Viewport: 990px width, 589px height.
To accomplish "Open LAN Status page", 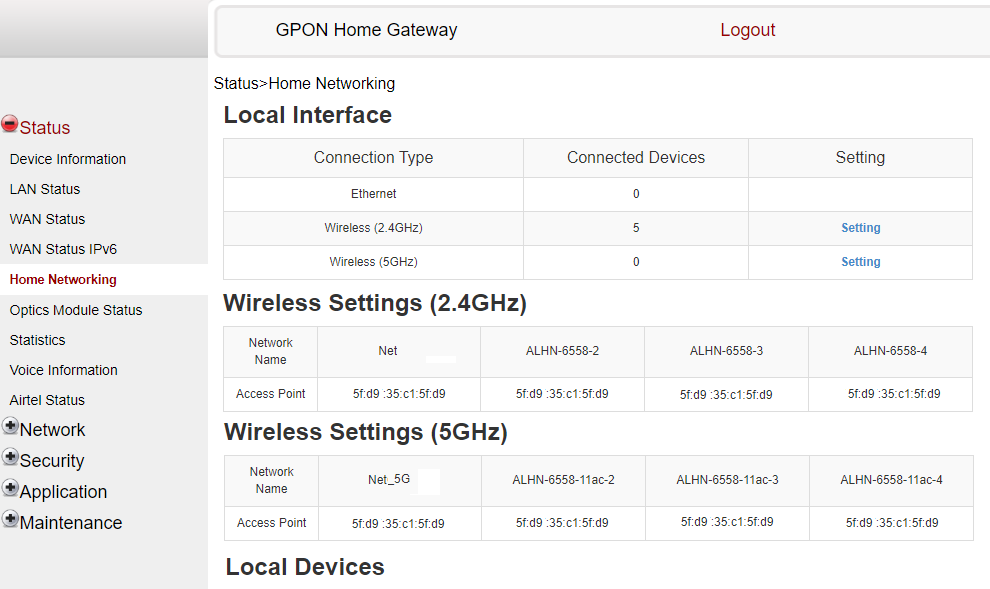I will point(44,189).
